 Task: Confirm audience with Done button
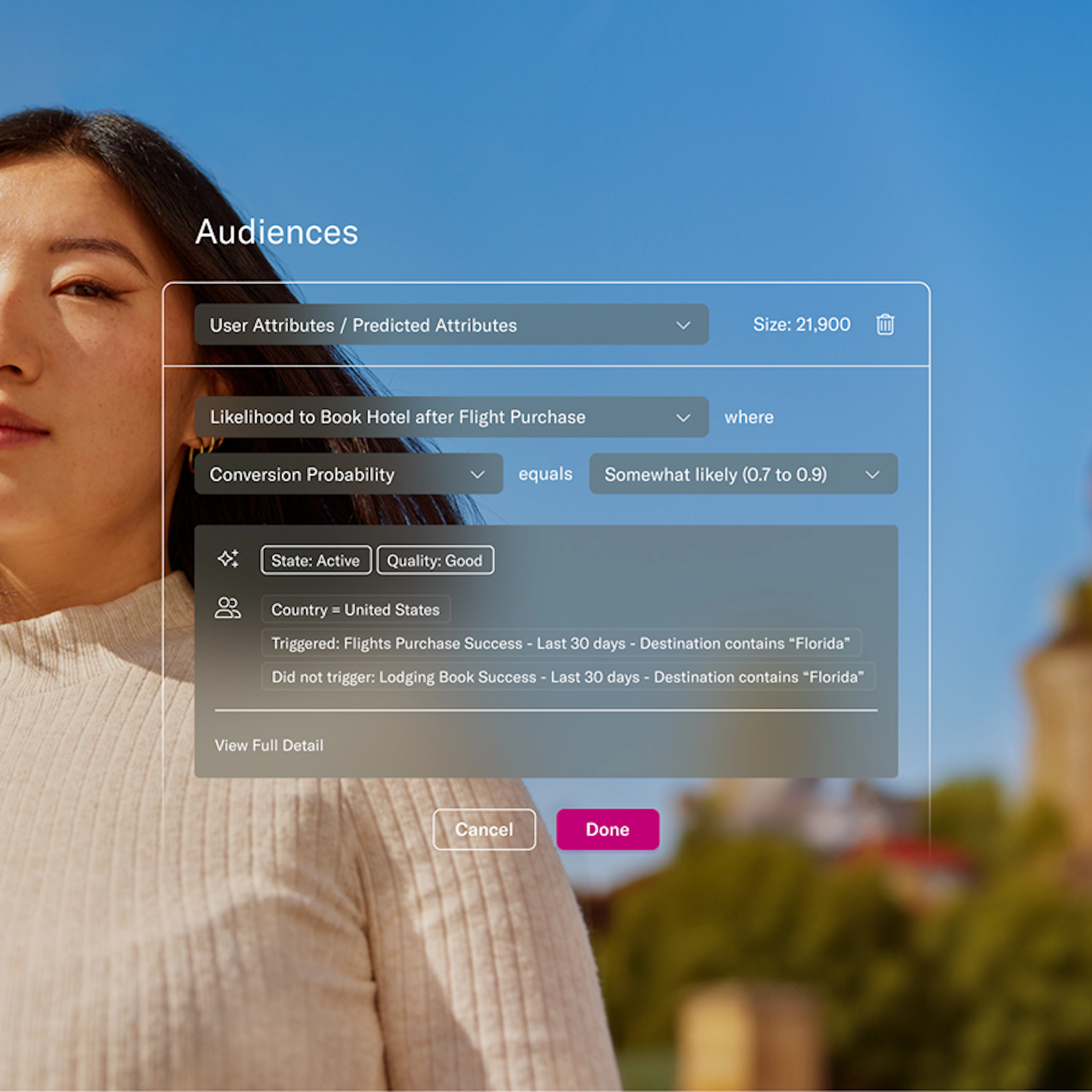click(608, 829)
